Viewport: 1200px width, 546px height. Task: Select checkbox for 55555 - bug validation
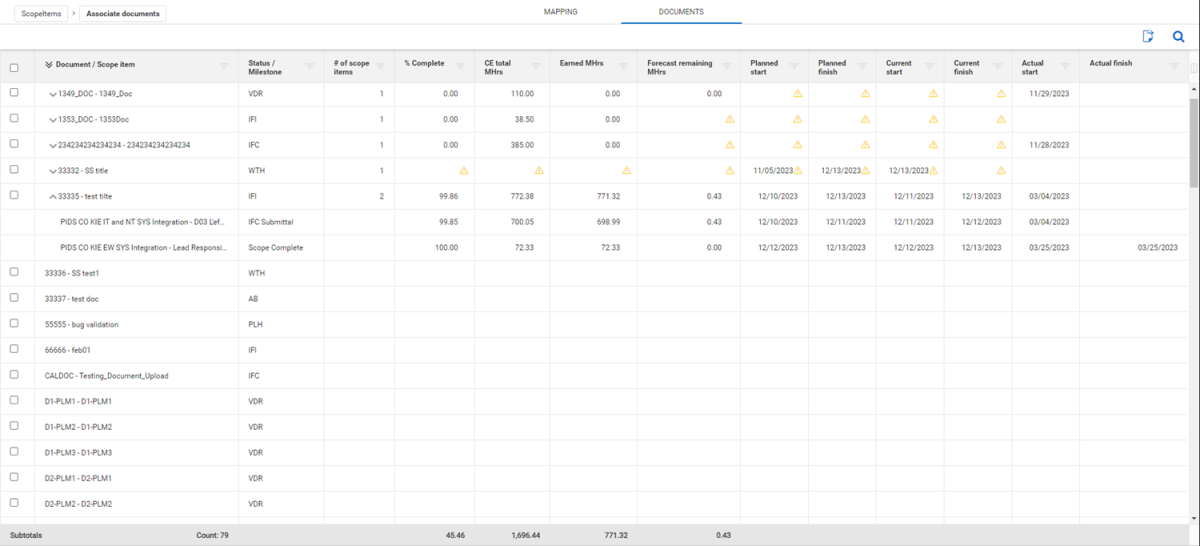pos(14,324)
